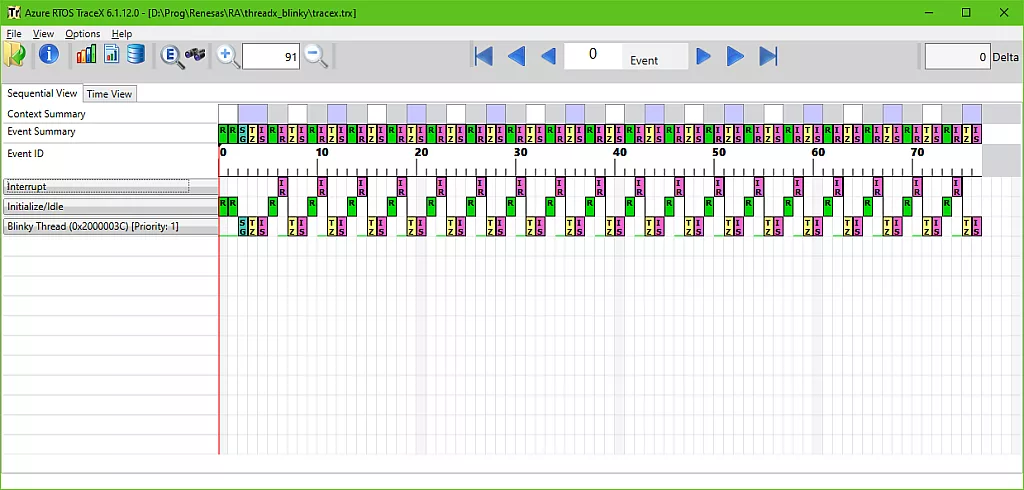
Task: Select IR interrupt event at event 10
Action: pyautogui.click(x=322, y=187)
